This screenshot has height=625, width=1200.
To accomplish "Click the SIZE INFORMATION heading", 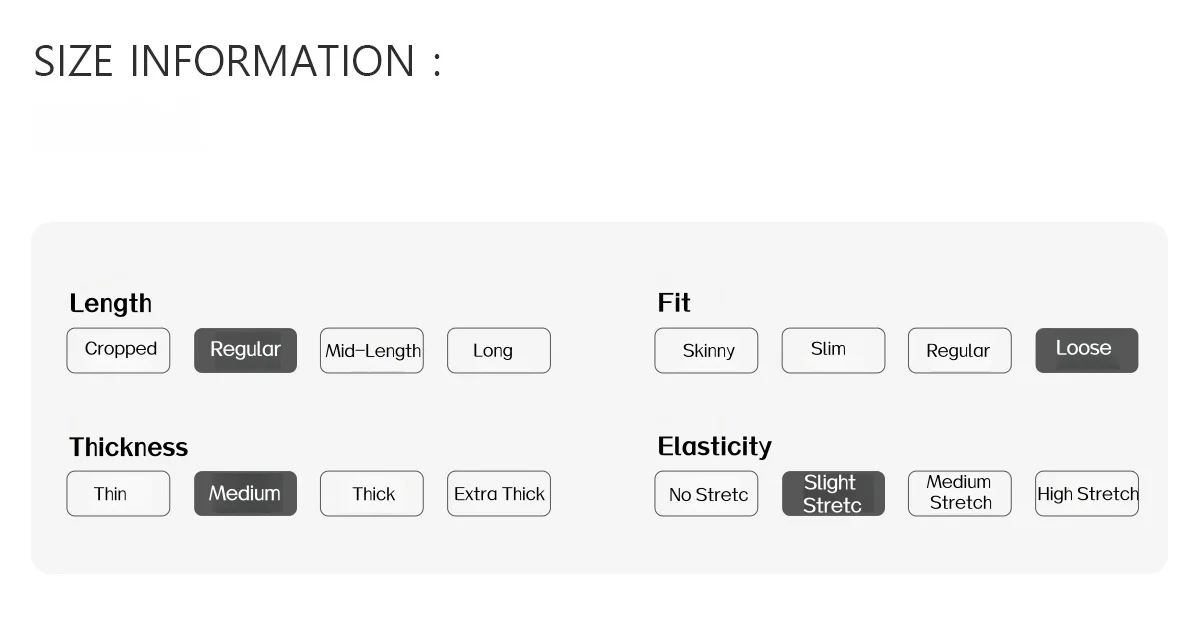I will [237, 61].
